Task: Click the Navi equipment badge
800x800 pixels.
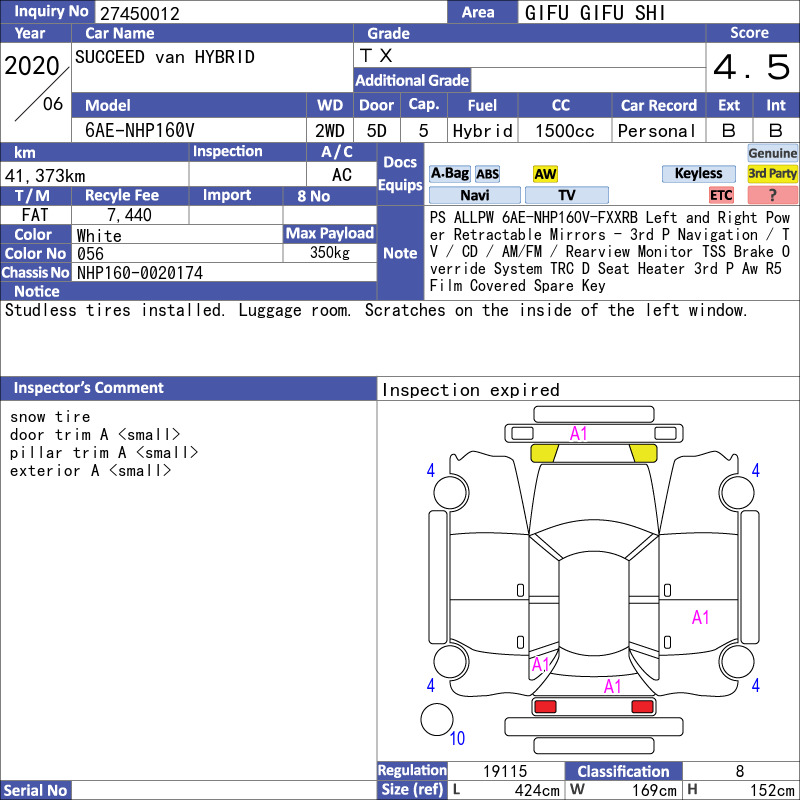Action: (x=474, y=195)
